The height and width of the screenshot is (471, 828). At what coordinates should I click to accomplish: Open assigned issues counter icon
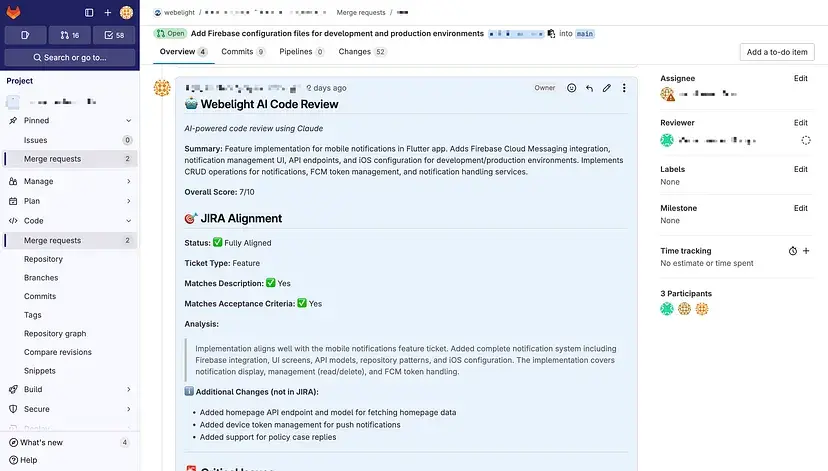[x=25, y=35]
